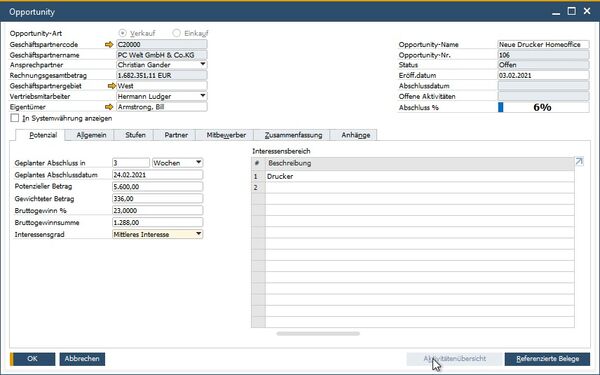Screen dimensions: 600x375
Task: Open the Vertriebsmitarbeiter dropdown
Action: pyautogui.click(x=203, y=96)
